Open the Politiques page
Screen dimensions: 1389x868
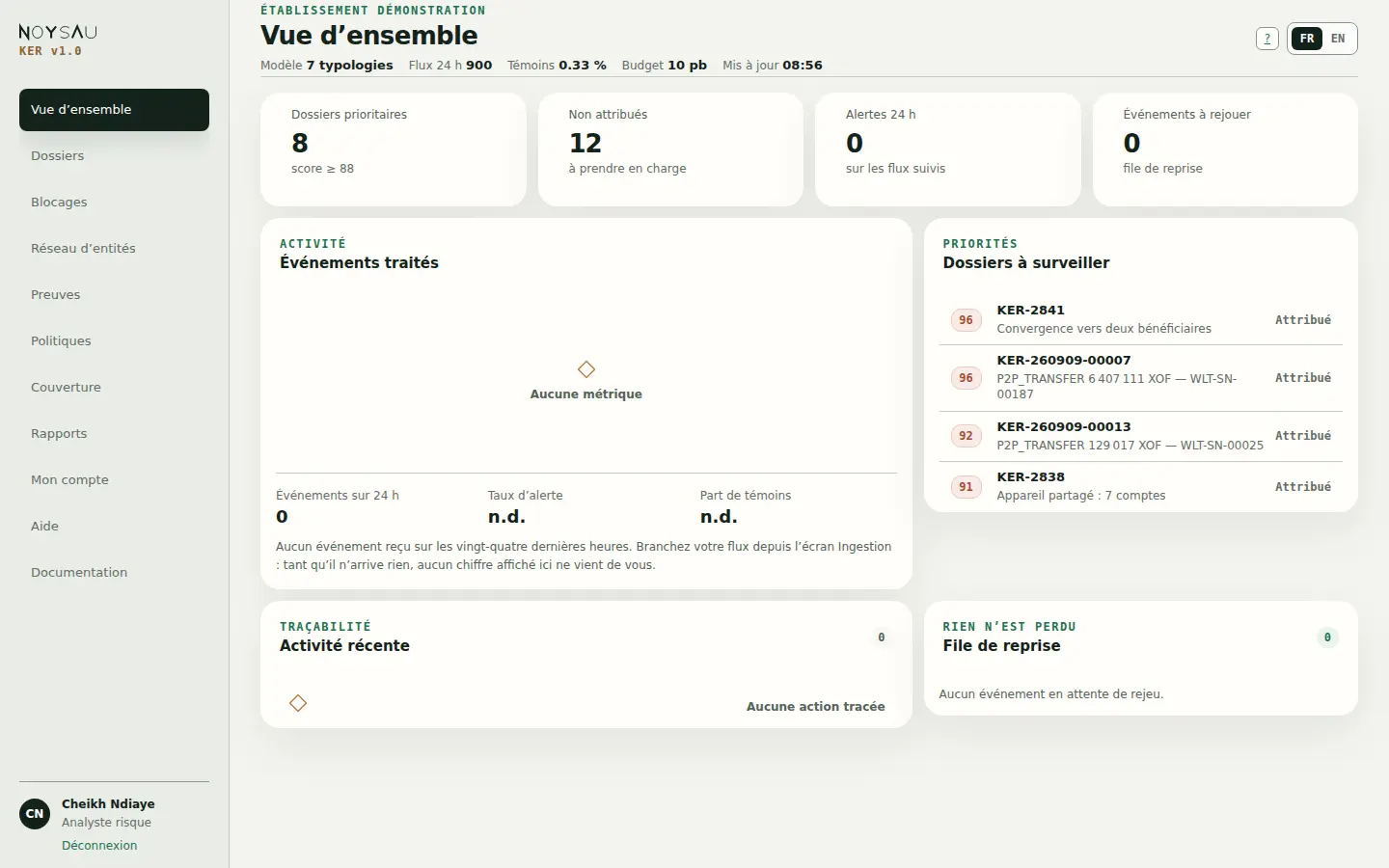(x=114, y=341)
